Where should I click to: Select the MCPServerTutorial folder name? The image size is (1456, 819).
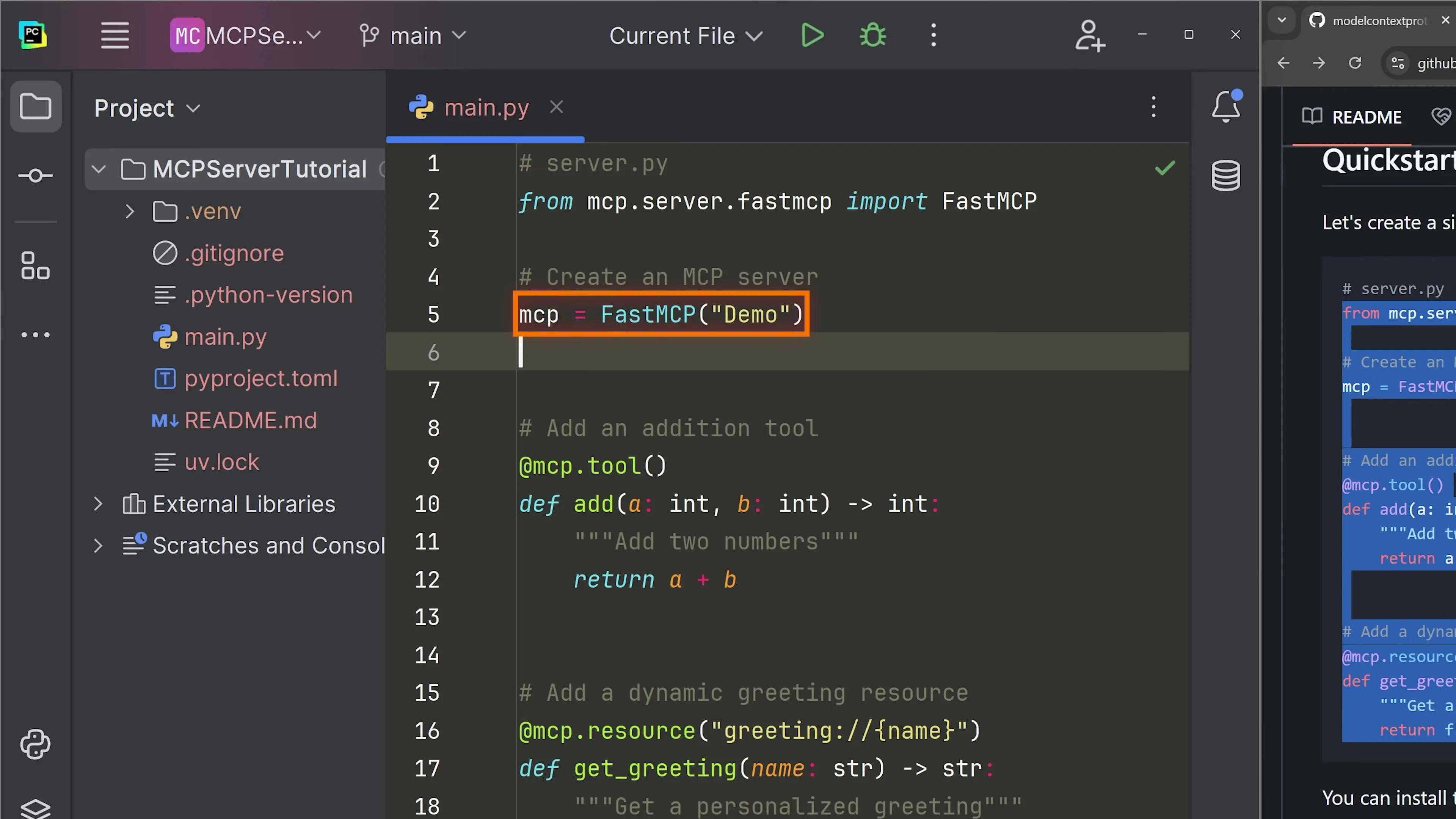(260, 169)
